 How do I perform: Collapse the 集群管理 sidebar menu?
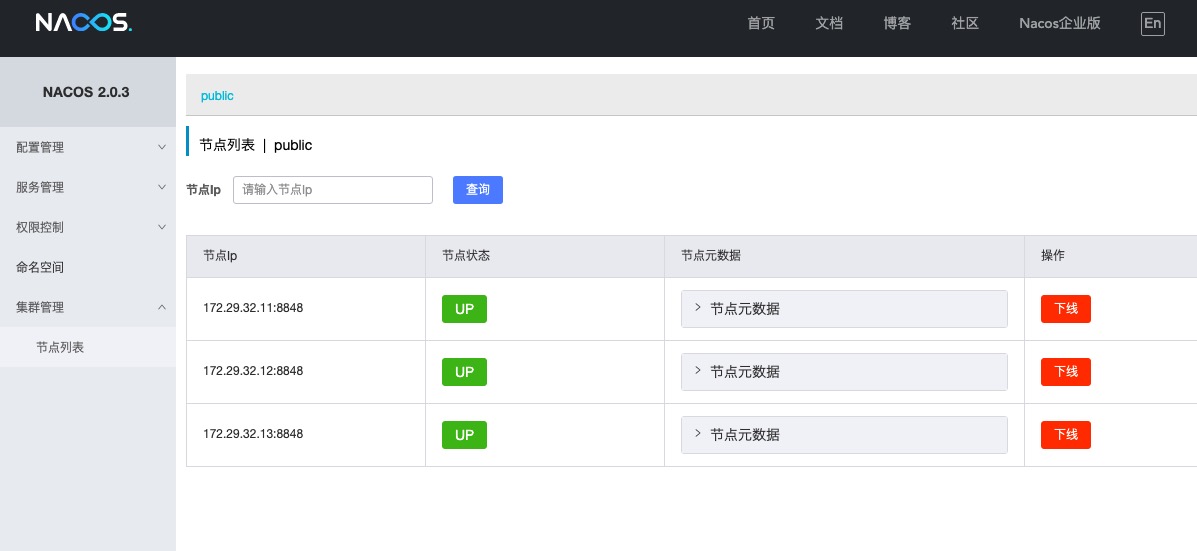[x=88, y=307]
